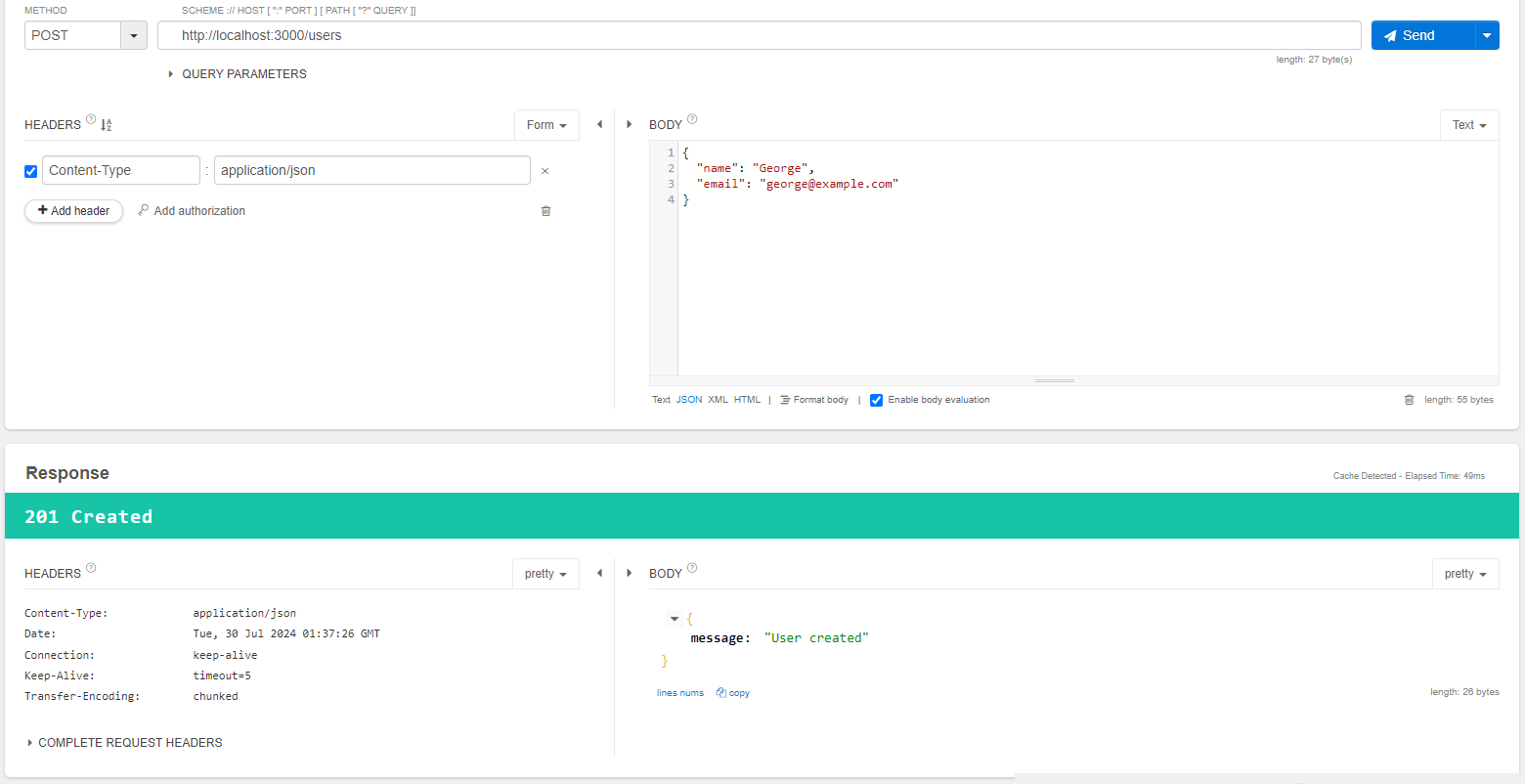Click the body editor resize handle
The width and height of the screenshot is (1525, 784).
click(x=1055, y=380)
